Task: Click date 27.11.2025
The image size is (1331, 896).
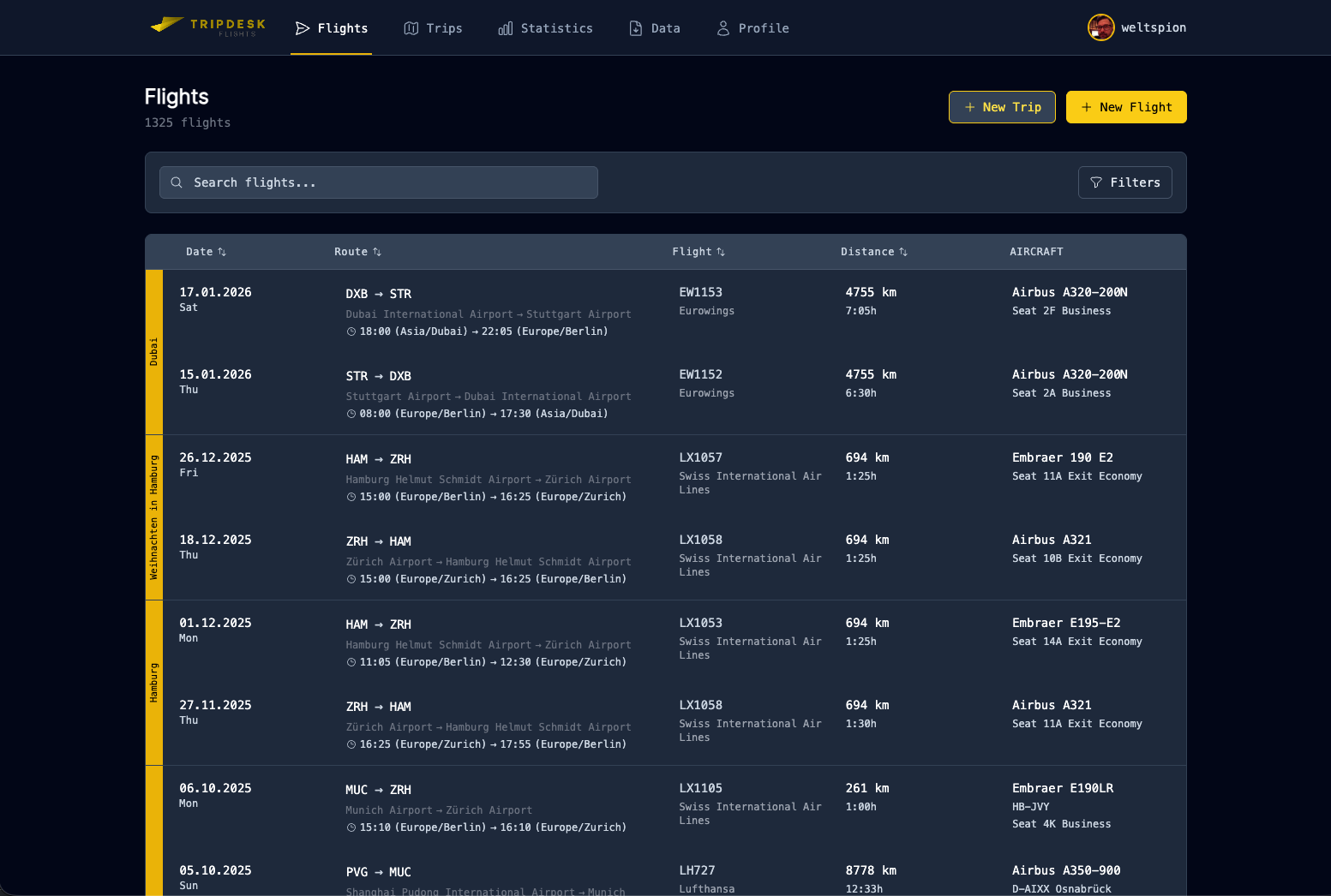Action: (215, 705)
